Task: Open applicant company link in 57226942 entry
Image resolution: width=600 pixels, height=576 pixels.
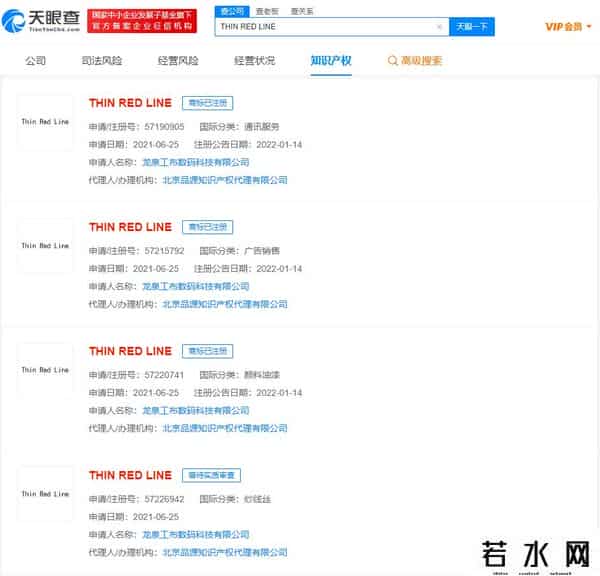Action: (x=196, y=535)
